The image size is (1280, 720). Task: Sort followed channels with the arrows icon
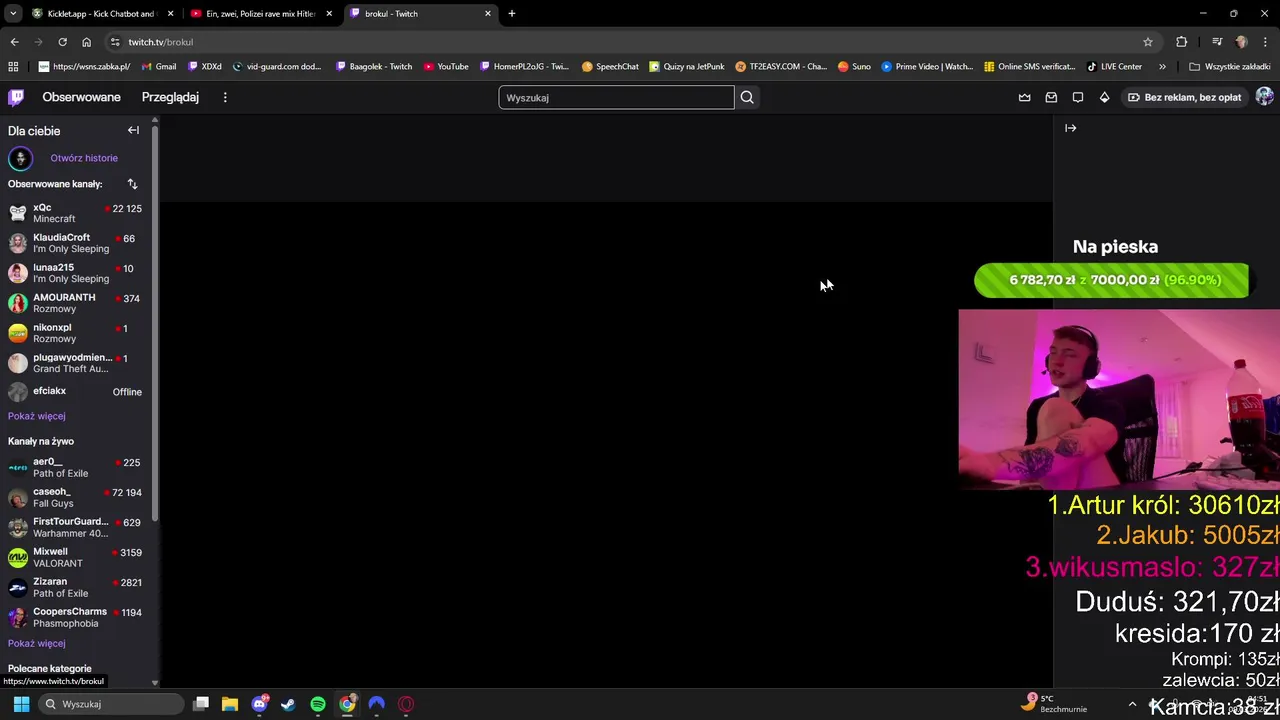point(132,184)
